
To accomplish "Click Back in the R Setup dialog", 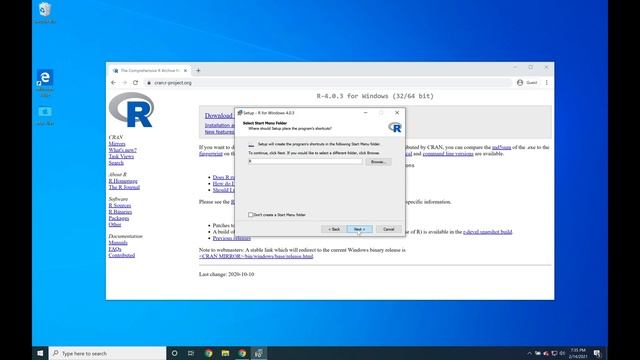I will (x=334, y=229).
